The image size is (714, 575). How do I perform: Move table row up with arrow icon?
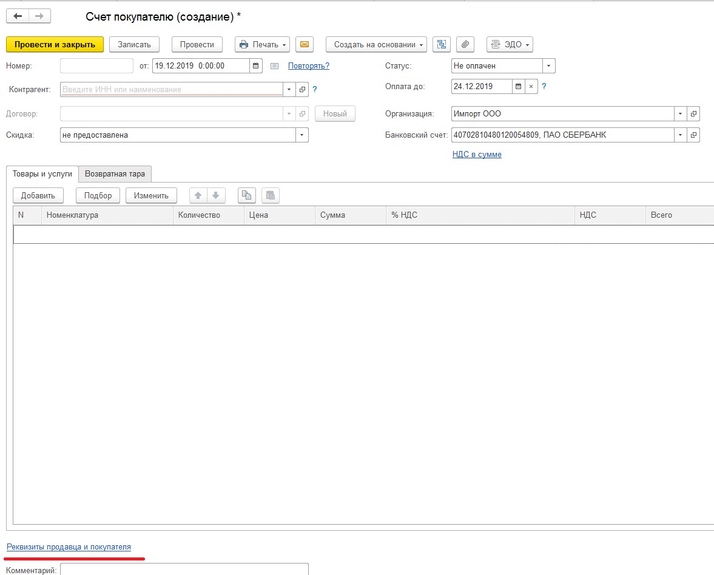[198, 195]
